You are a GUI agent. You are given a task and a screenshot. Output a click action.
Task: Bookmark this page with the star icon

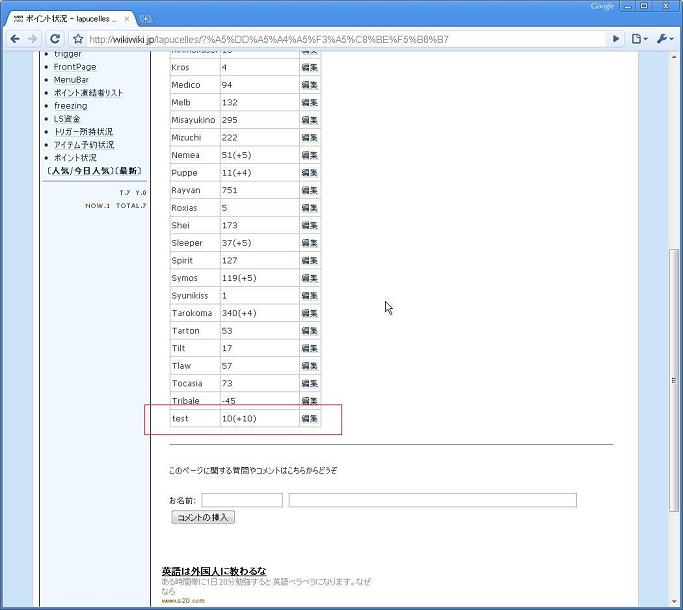tap(77, 39)
